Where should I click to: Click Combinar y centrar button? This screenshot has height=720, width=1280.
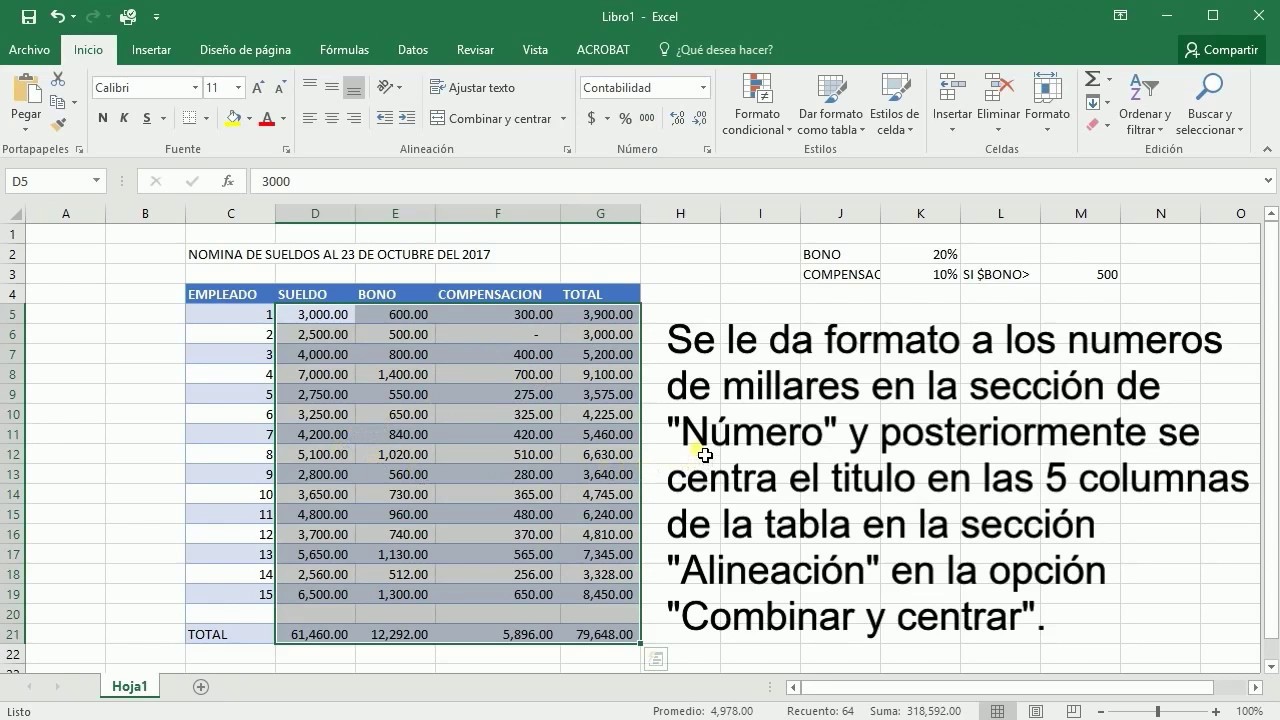[x=491, y=119]
